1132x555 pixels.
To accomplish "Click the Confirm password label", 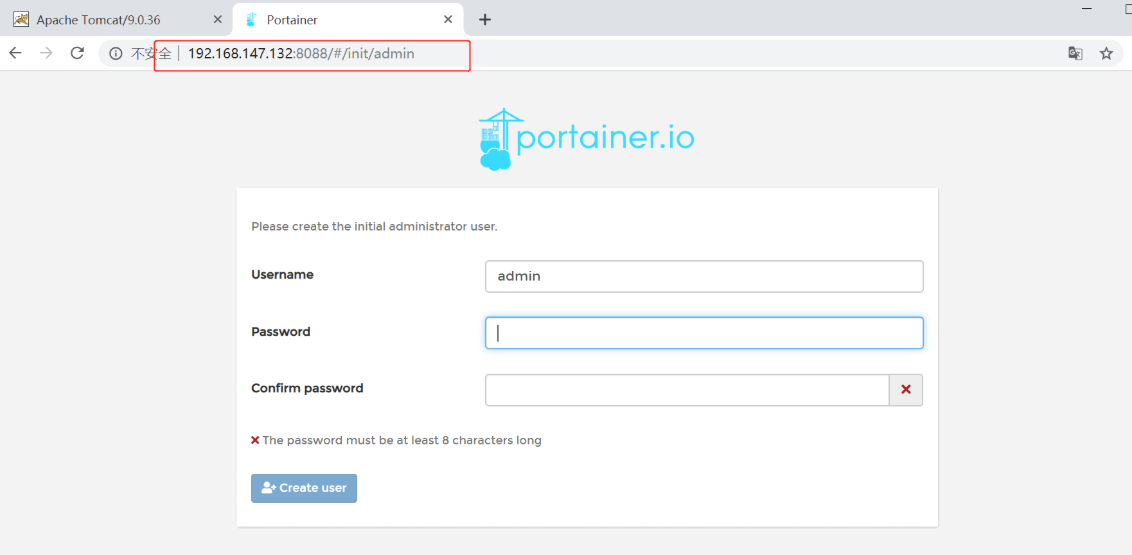I will pos(308,388).
